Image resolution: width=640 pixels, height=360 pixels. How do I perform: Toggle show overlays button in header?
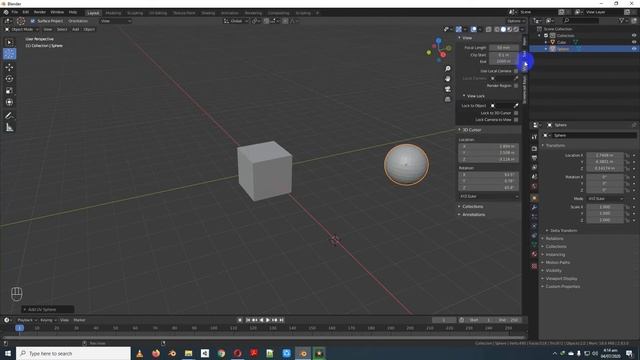(x=473, y=29)
